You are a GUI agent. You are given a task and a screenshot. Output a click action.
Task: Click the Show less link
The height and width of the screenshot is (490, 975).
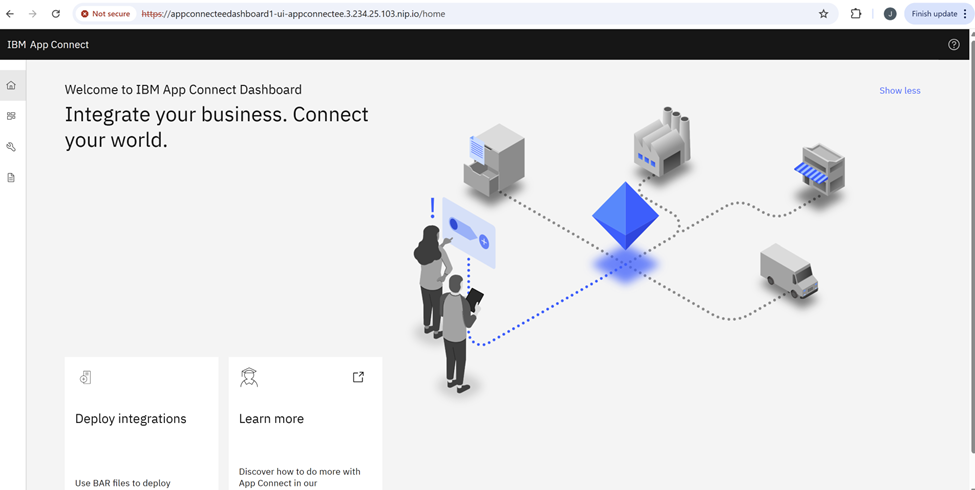click(x=900, y=91)
